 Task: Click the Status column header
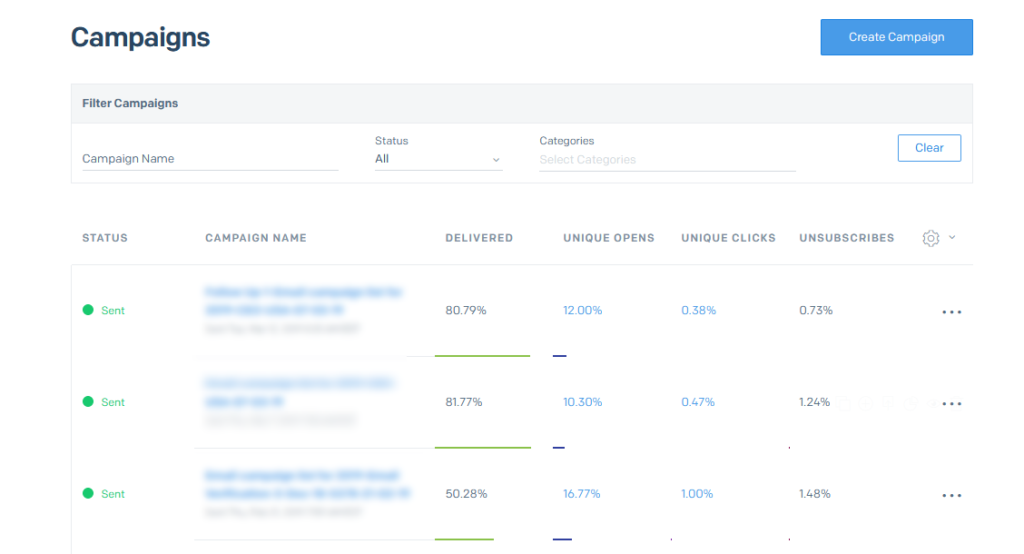click(104, 238)
